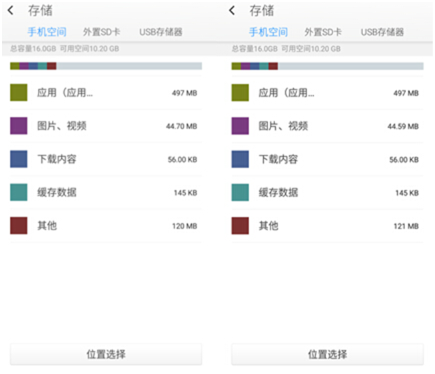
Task: Tap dark red 其他 color square, left screen
Action: pos(19,226)
